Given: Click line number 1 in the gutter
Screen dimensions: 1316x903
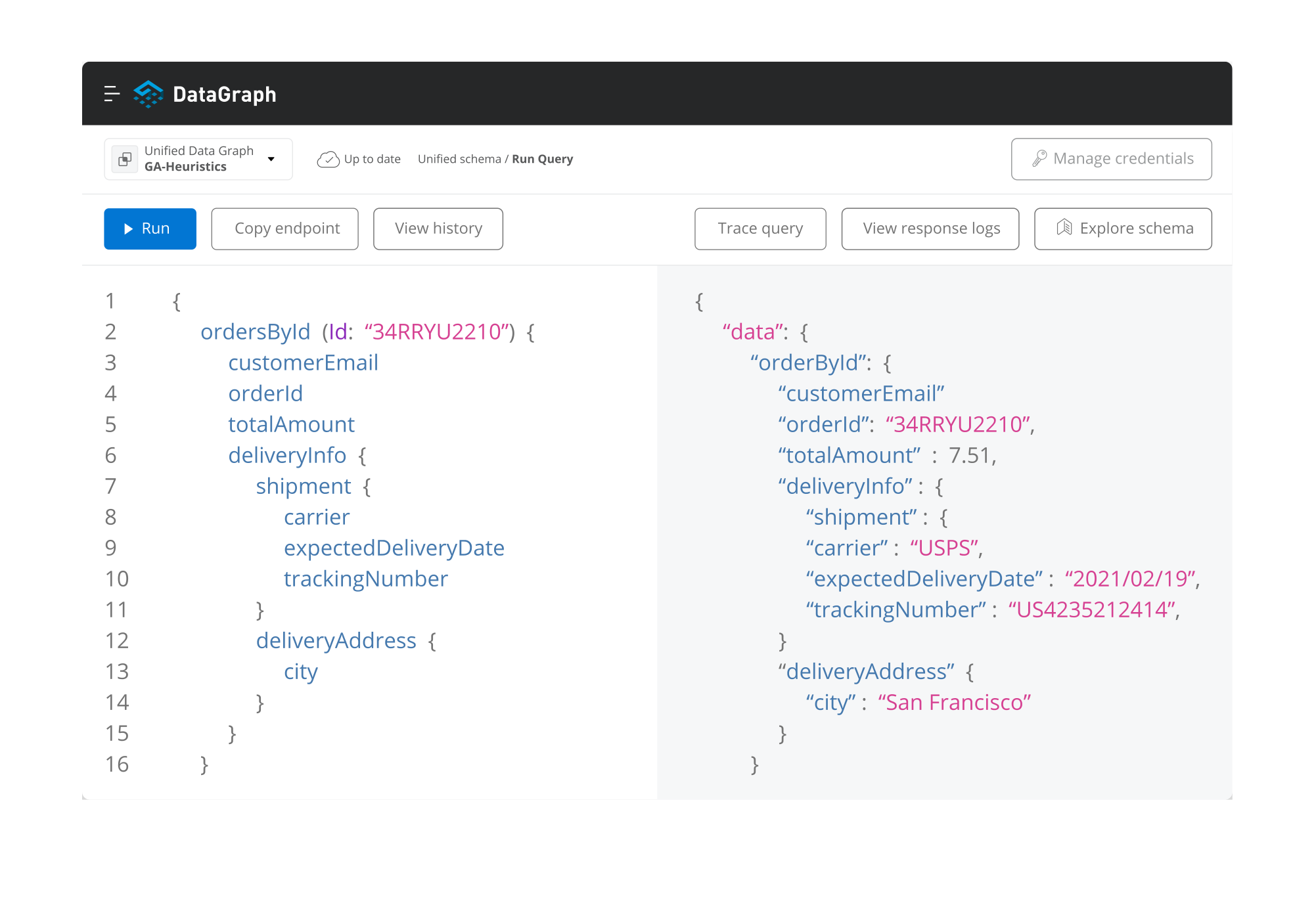Looking at the screenshot, I should point(110,301).
